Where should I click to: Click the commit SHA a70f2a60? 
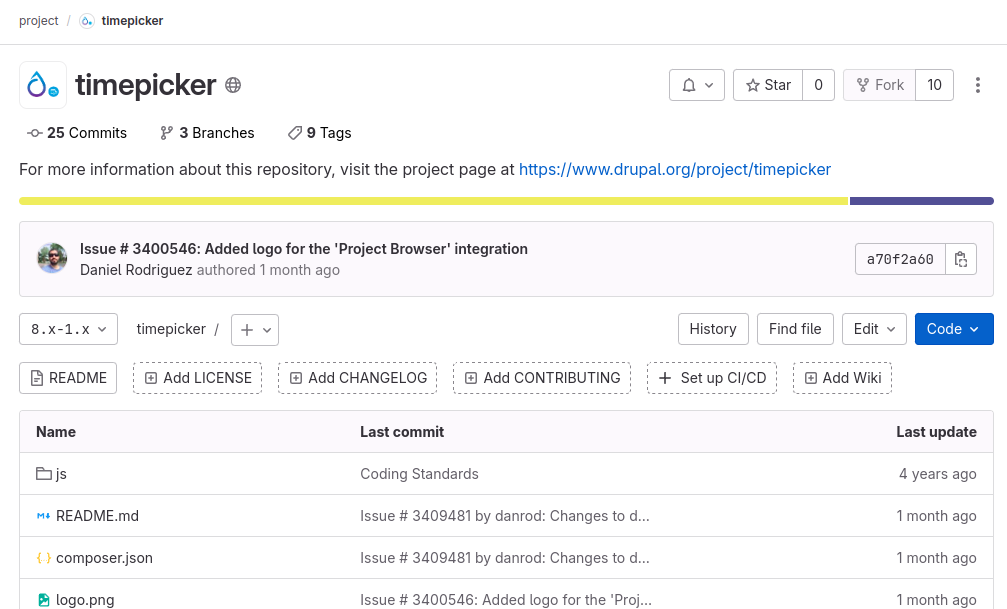click(x=900, y=259)
